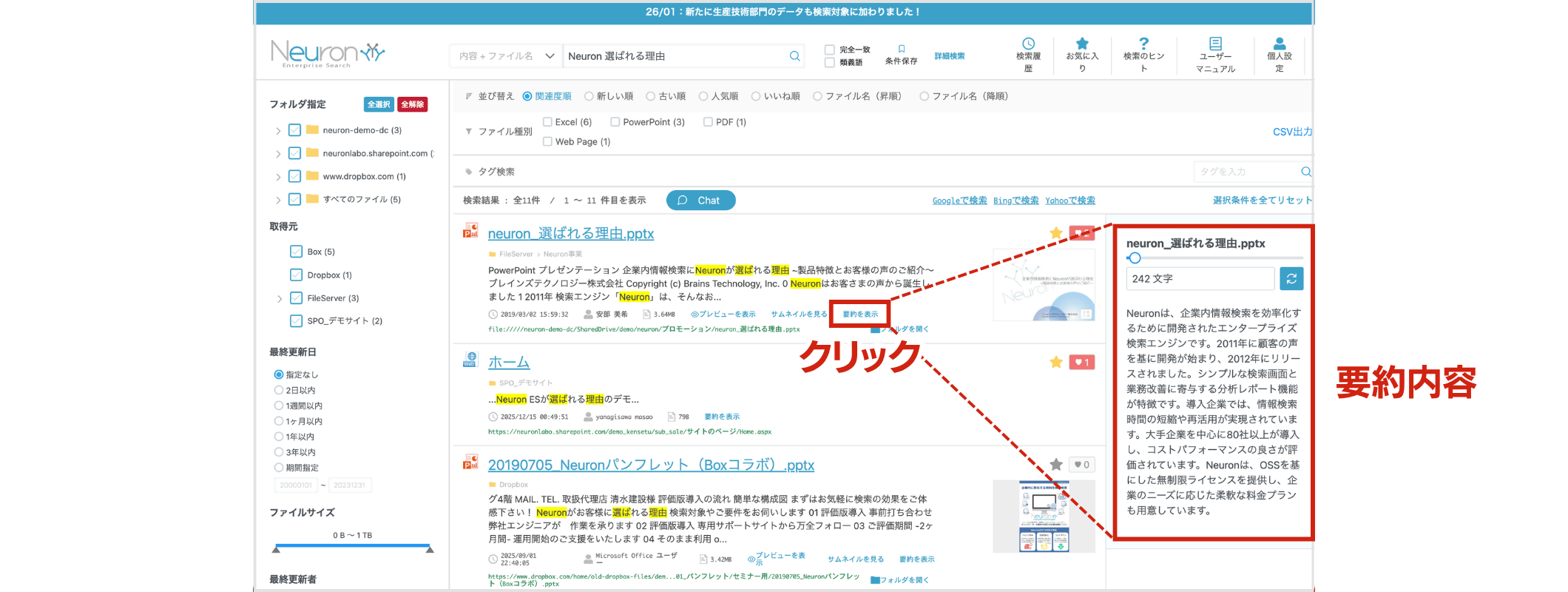Check the PowerPoint (3) file type
The width and height of the screenshot is (1568, 592).
pos(615,122)
